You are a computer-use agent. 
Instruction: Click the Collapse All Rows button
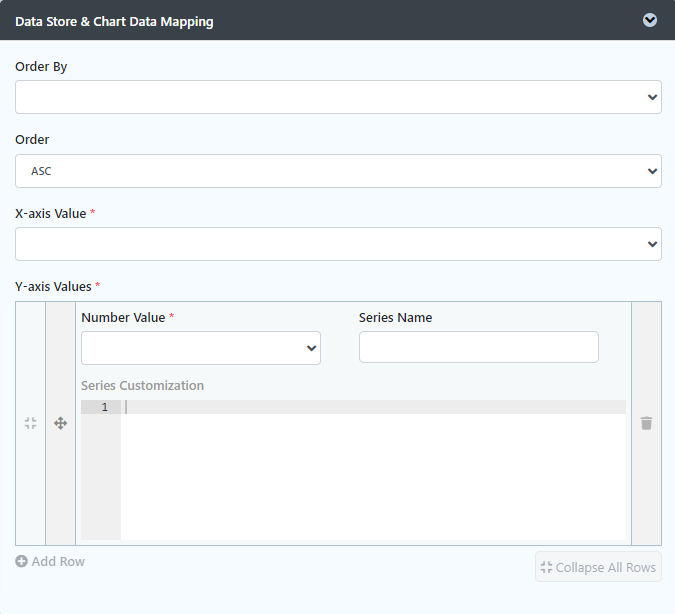point(598,567)
